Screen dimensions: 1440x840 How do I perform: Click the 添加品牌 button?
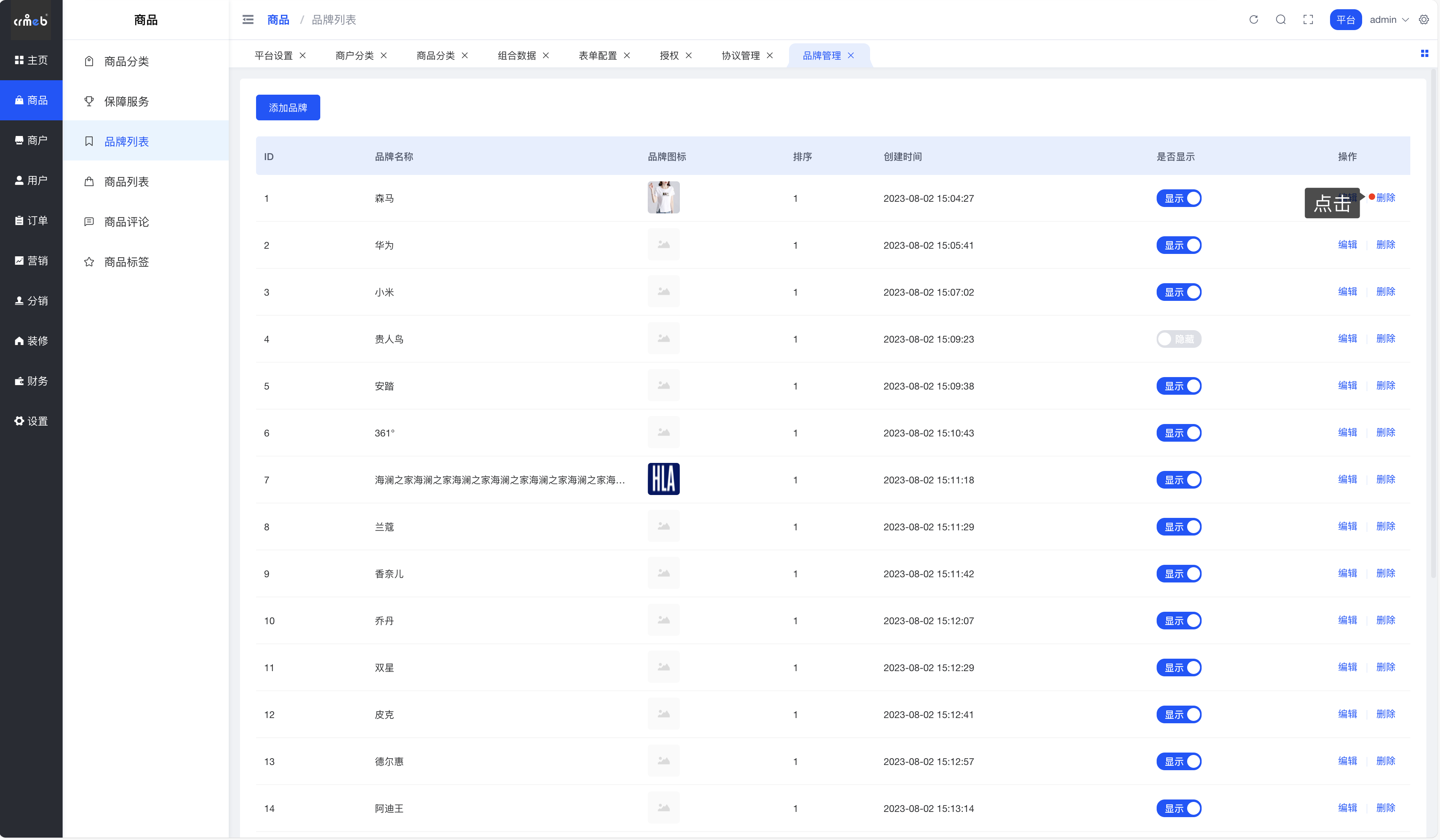(287, 108)
